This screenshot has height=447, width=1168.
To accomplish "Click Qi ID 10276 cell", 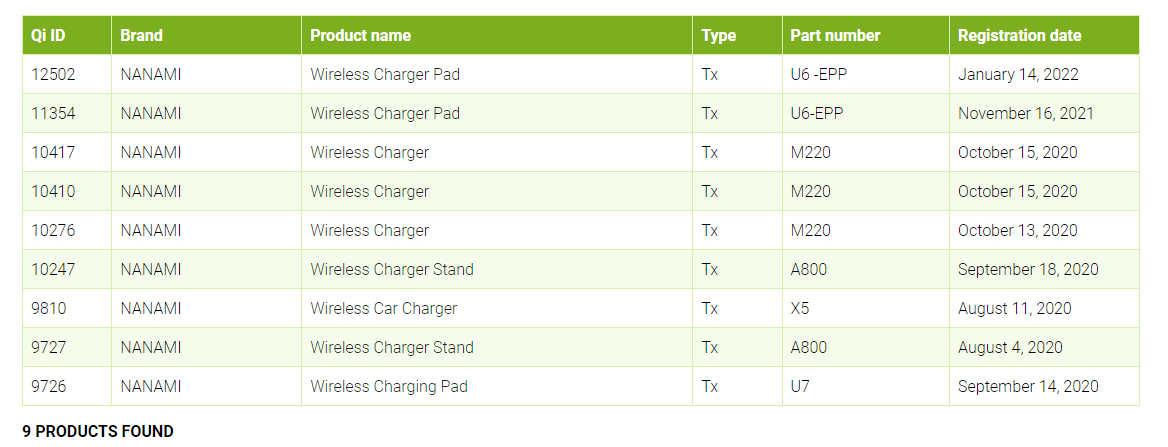I will click(x=53, y=230).
